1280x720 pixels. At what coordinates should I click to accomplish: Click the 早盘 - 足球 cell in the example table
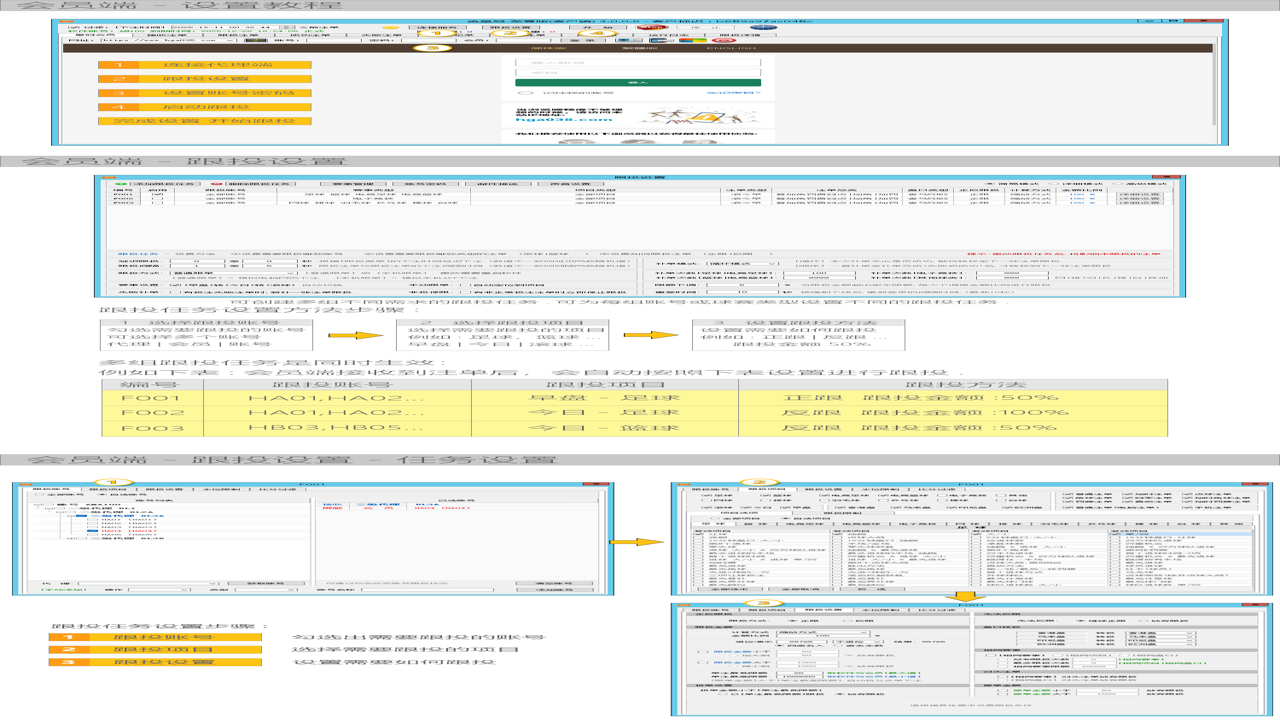click(607, 397)
